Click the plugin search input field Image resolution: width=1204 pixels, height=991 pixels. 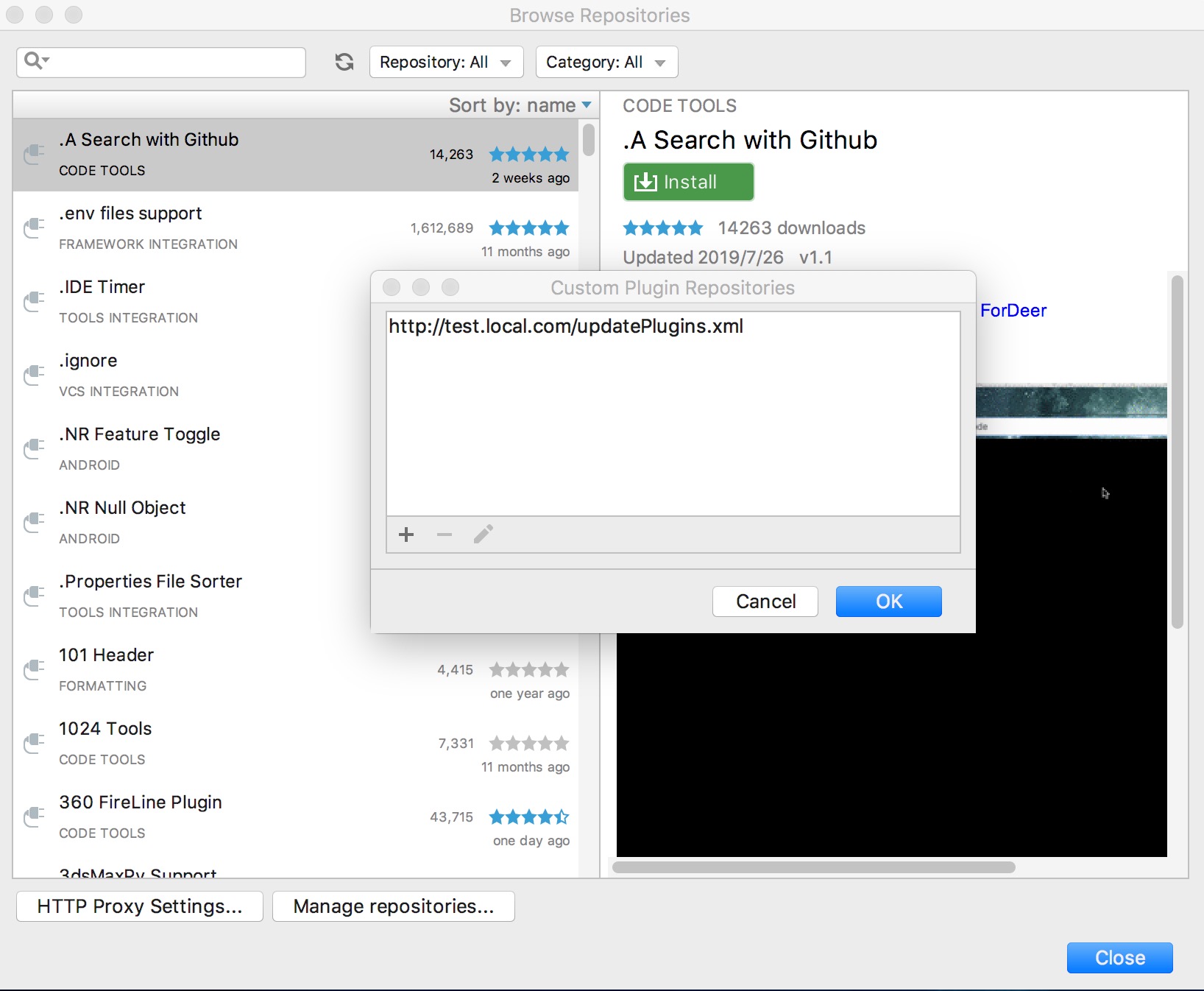coord(161,62)
